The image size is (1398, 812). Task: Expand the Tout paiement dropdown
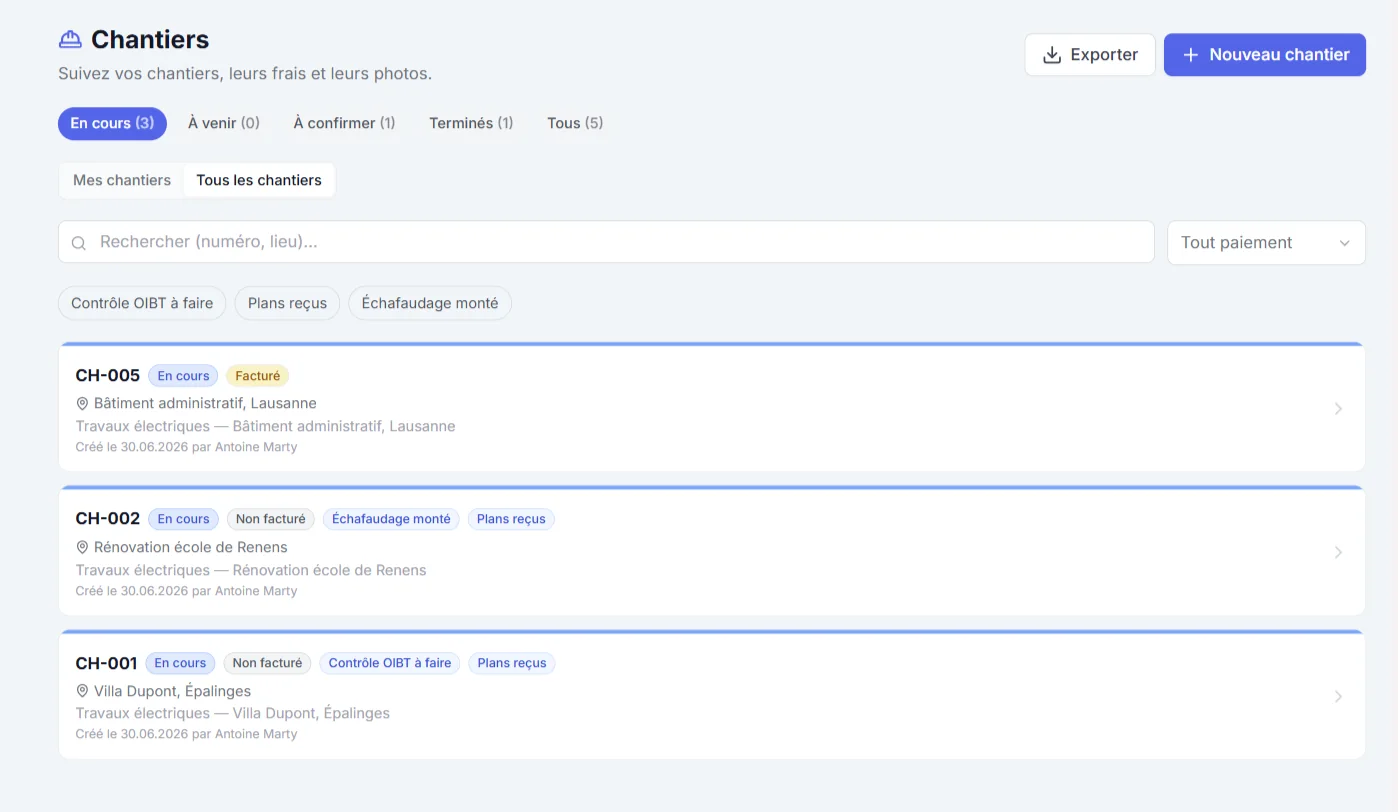(1266, 243)
